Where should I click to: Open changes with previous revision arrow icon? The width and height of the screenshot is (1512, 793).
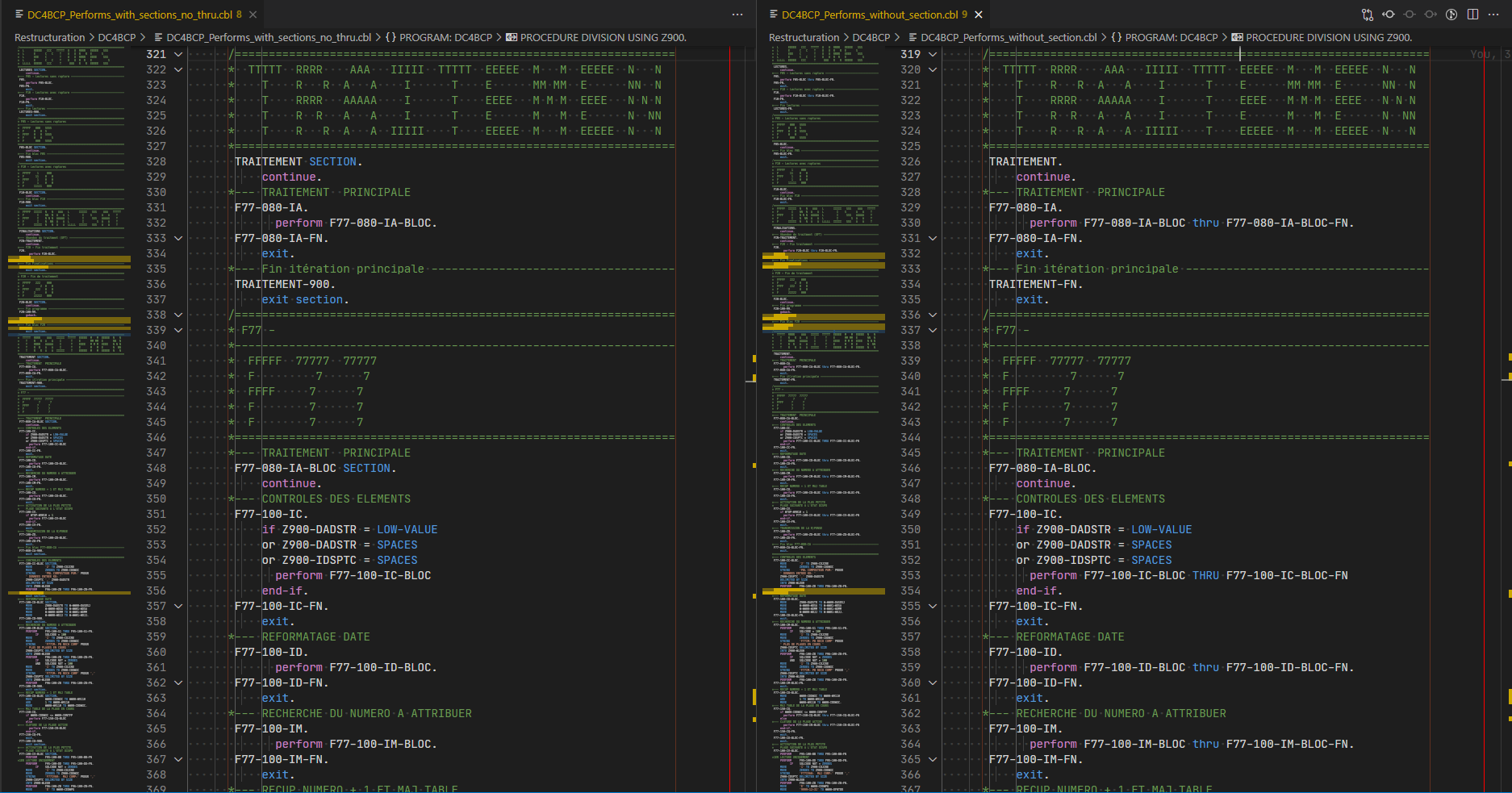pyautogui.click(x=1389, y=15)
